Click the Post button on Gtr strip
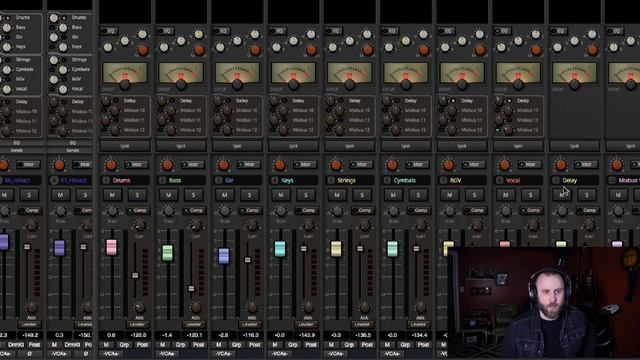The height and width of the screenshot is (360, 640). (x=255, y=345)
